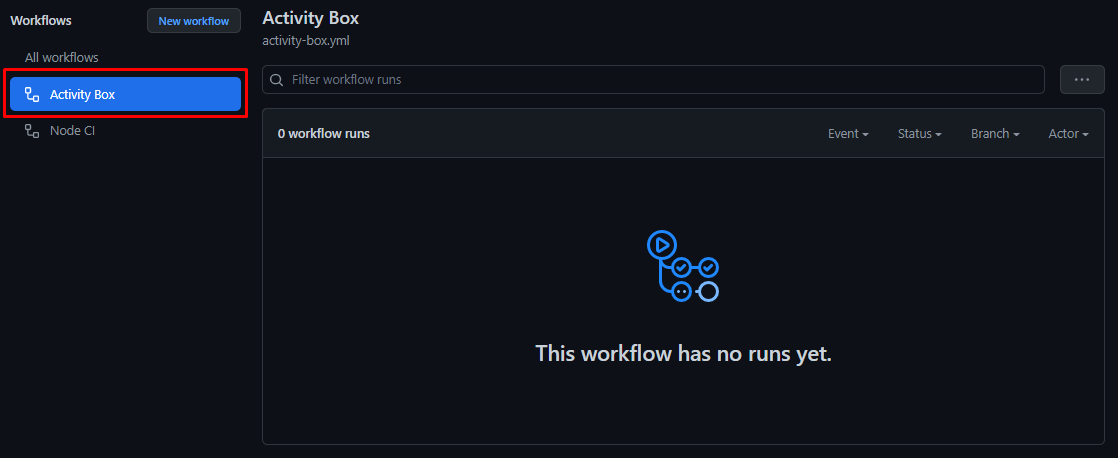Click the Workflows sidebar heading
This screenshot has width=1118, height=458.
(x=41, y=21)
